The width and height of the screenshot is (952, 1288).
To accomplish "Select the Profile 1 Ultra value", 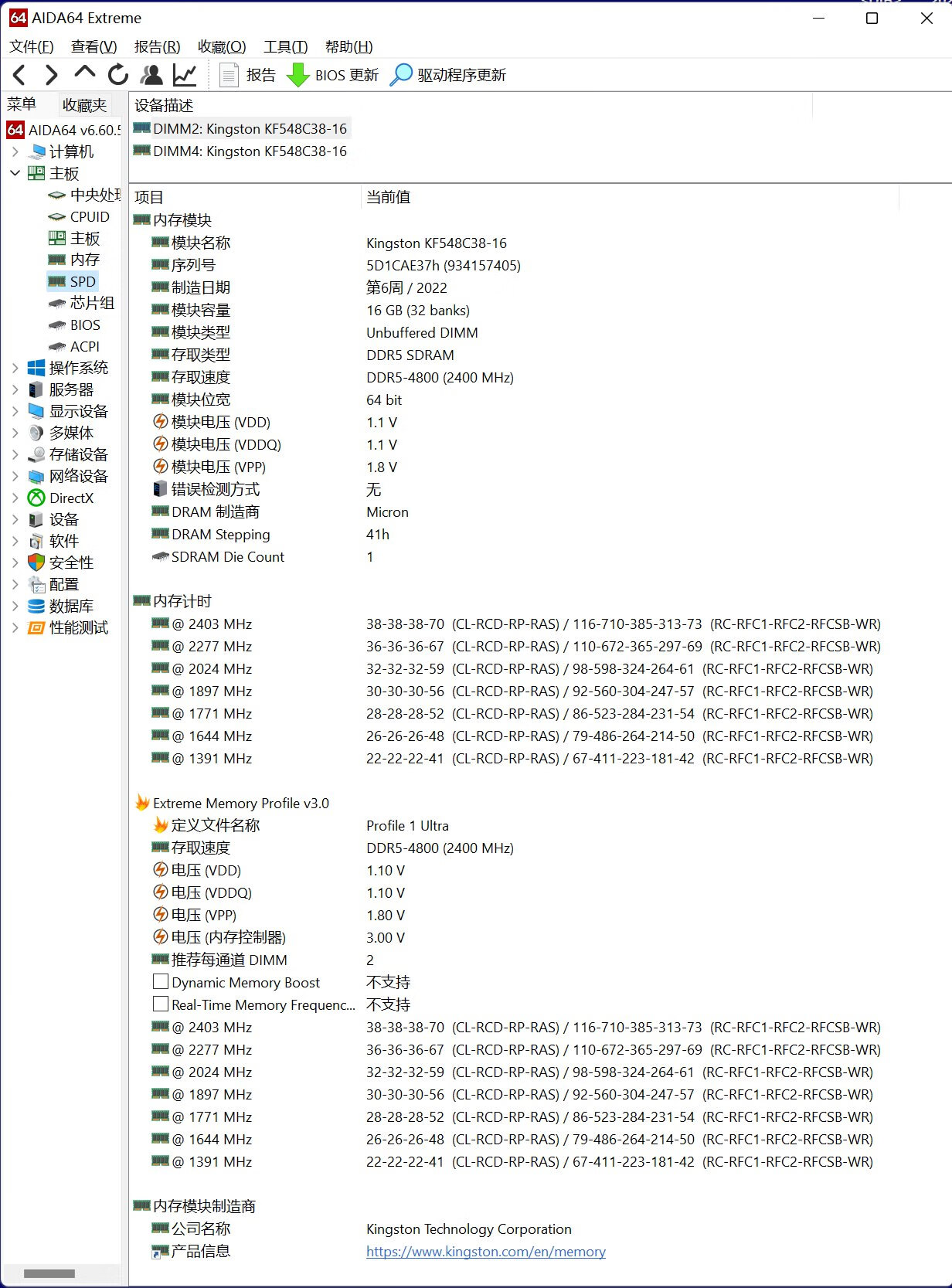I will (407, 825).
